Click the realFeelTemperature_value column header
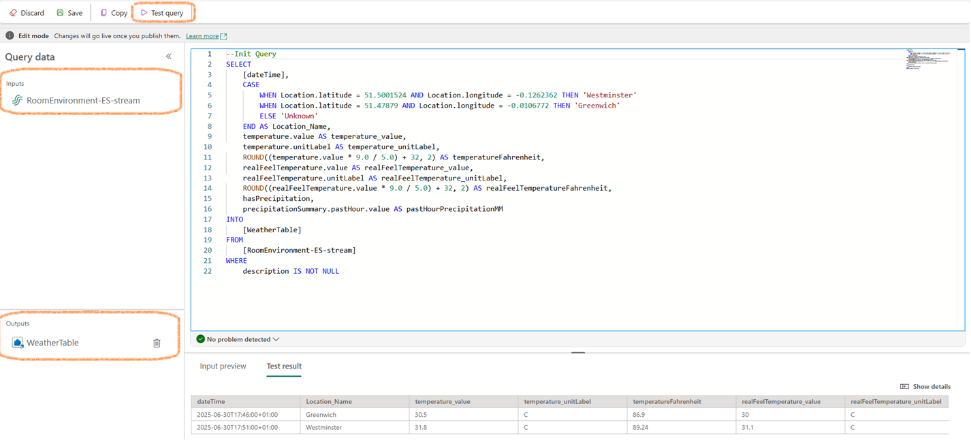The height and width of the screenshot is (440, 971). click(x=791, y=402)
